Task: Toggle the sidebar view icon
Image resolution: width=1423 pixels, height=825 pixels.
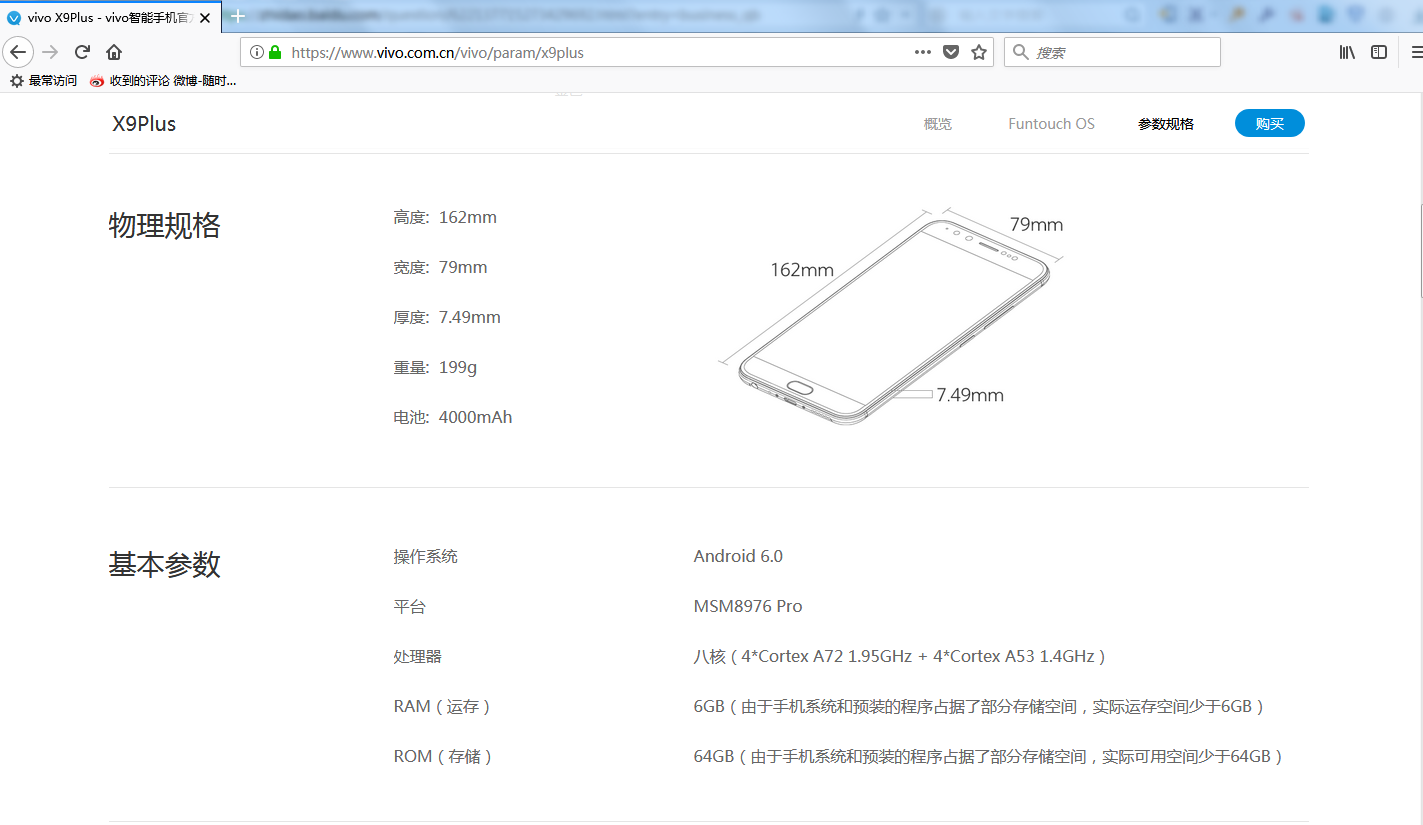Action: pyautogui.click(x=1379, y=52)
